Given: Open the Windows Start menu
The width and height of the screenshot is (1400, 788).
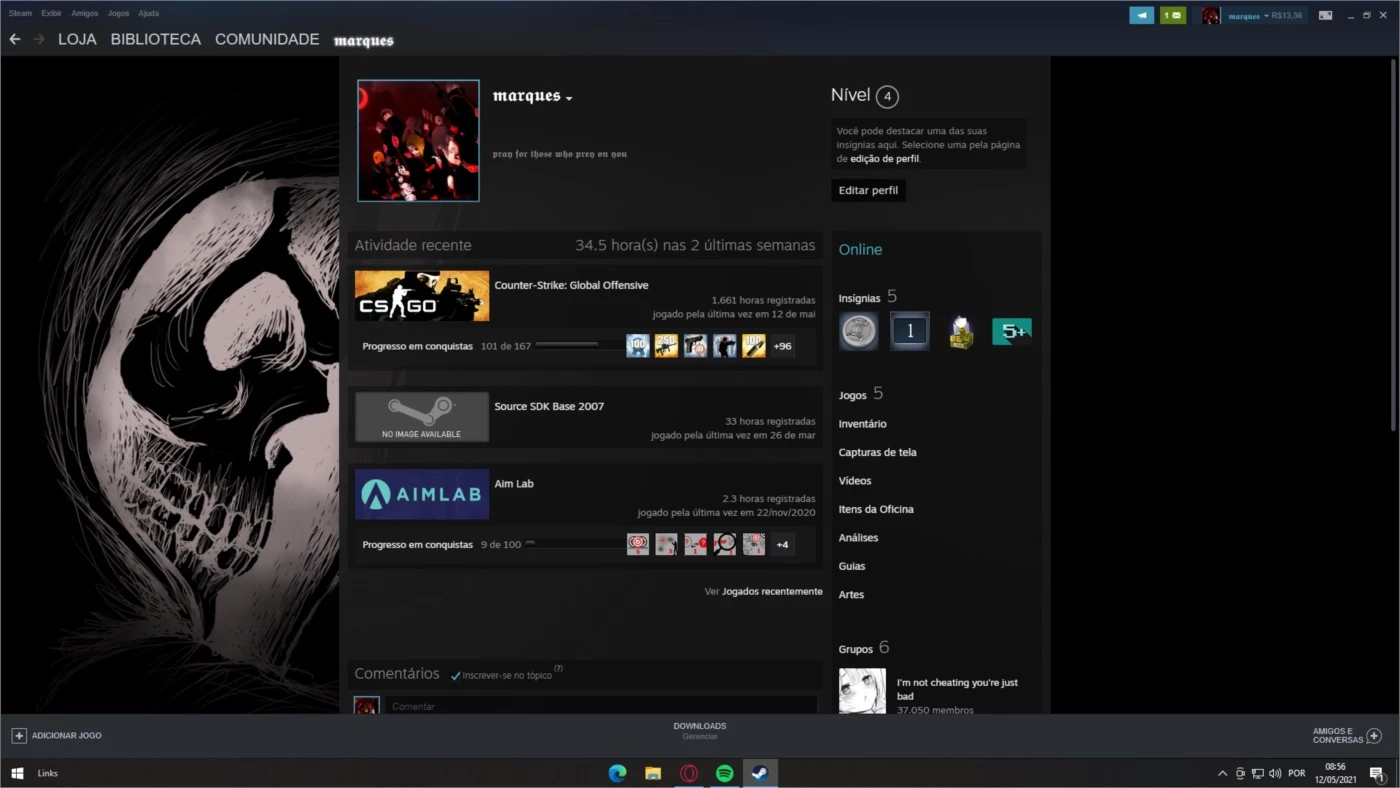Looking at the screenshot, I should [17, 773].
